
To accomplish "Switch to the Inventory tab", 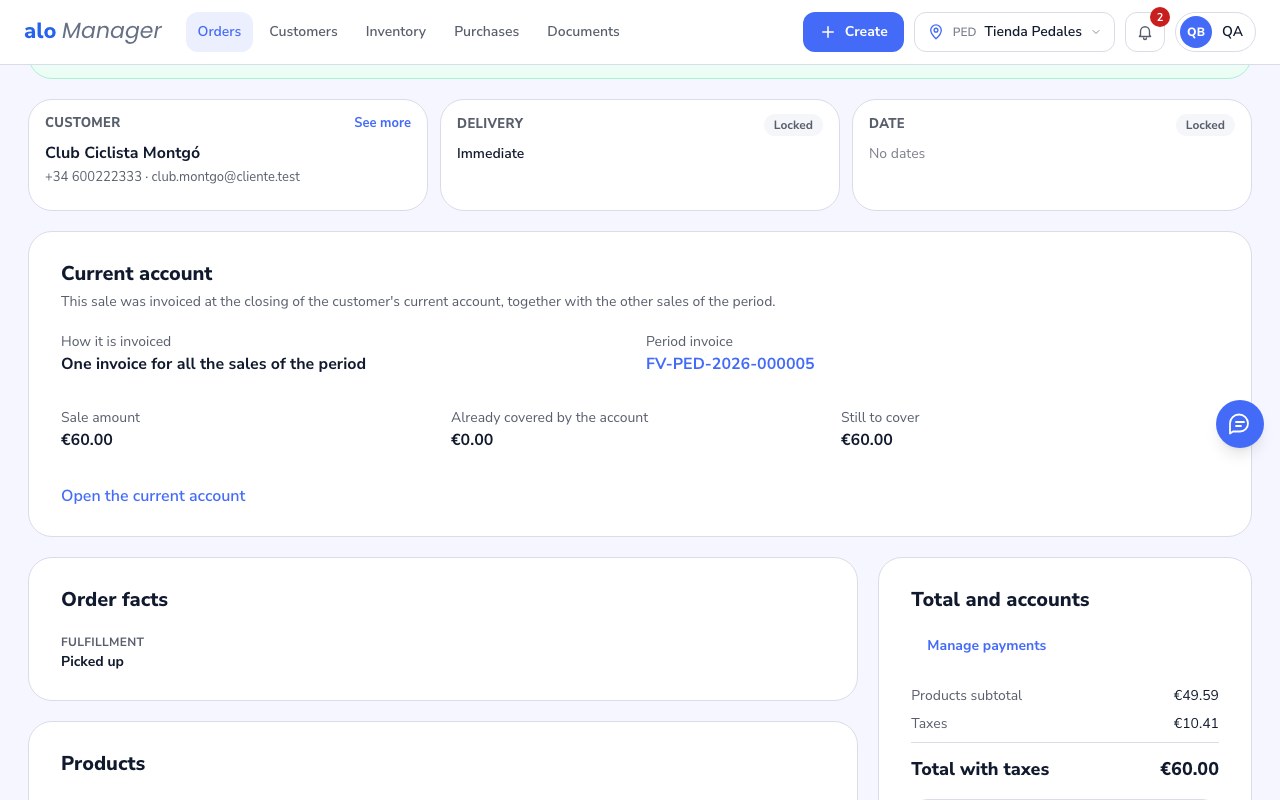I will pyautogui.click(x=396, y=32).
